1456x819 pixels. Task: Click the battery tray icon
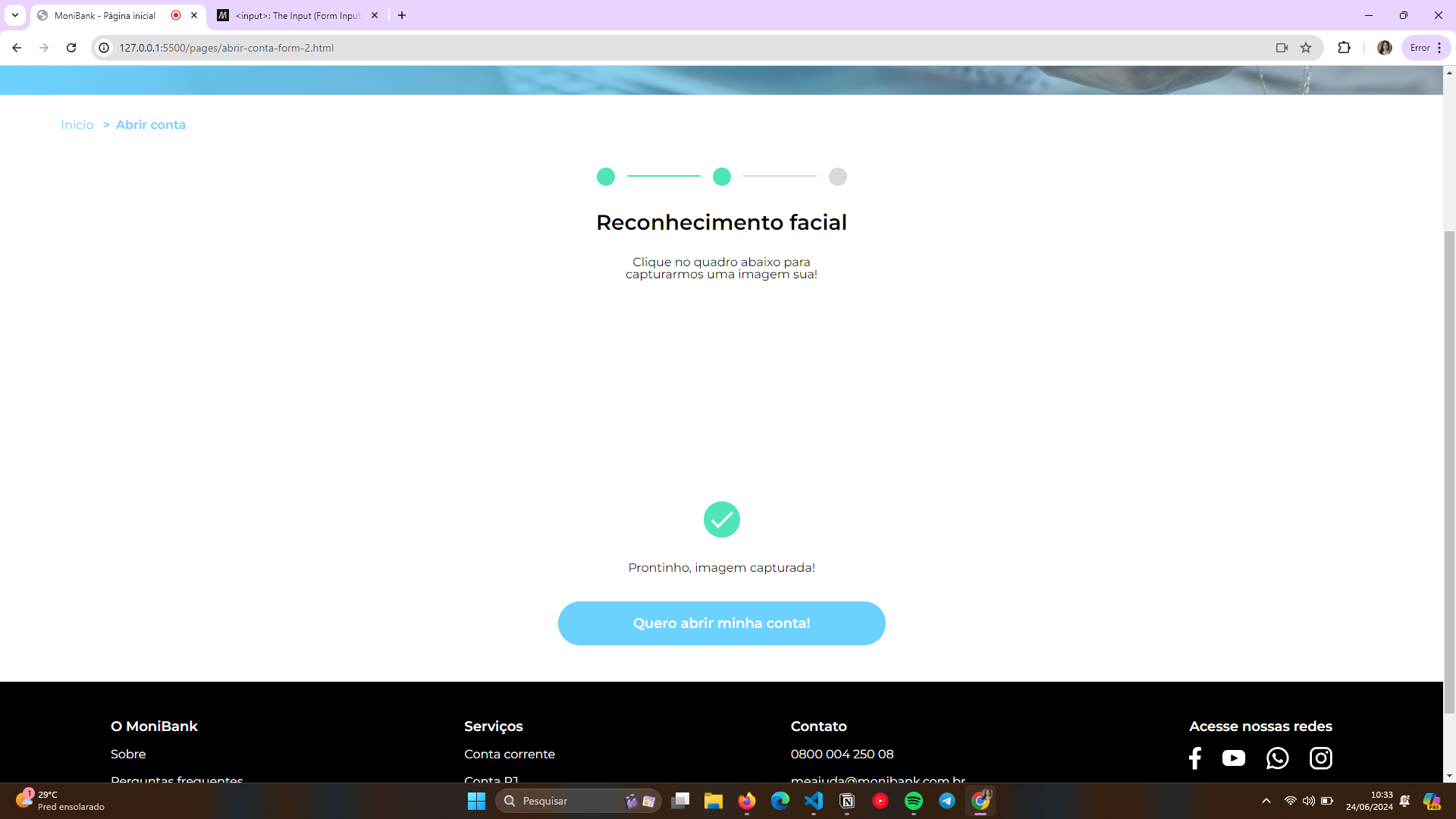1327,801
